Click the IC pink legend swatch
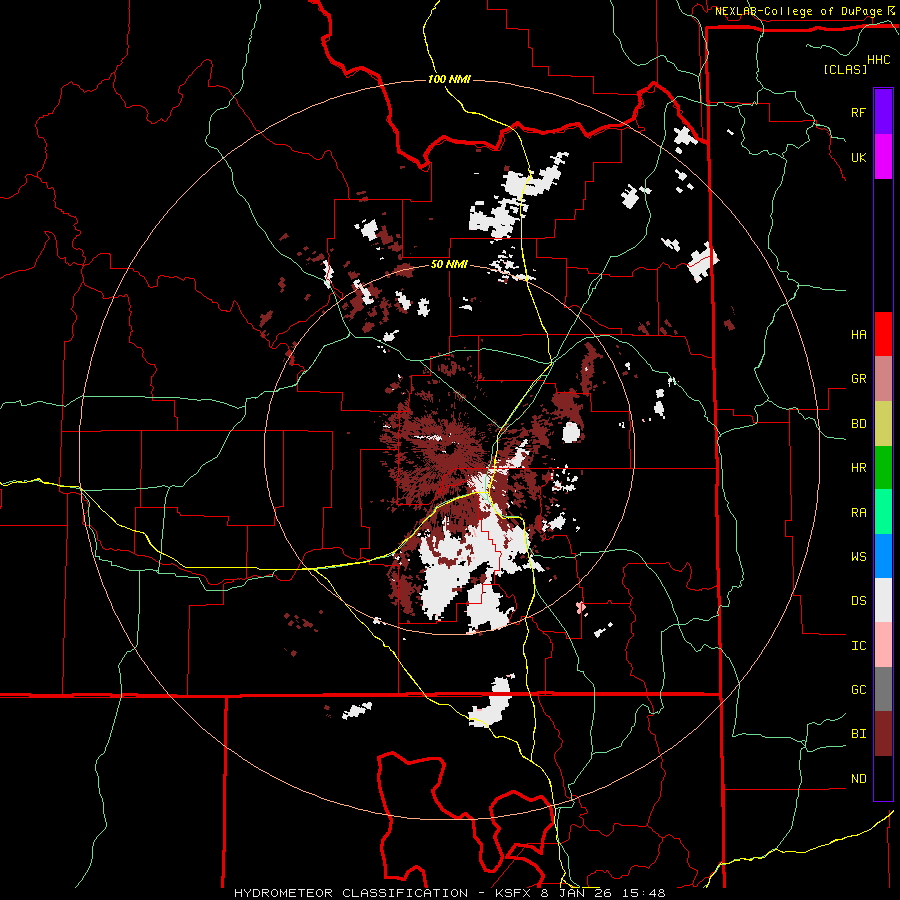Image resolution: width=900 pixels, height=900 pixels. [883, 645]
